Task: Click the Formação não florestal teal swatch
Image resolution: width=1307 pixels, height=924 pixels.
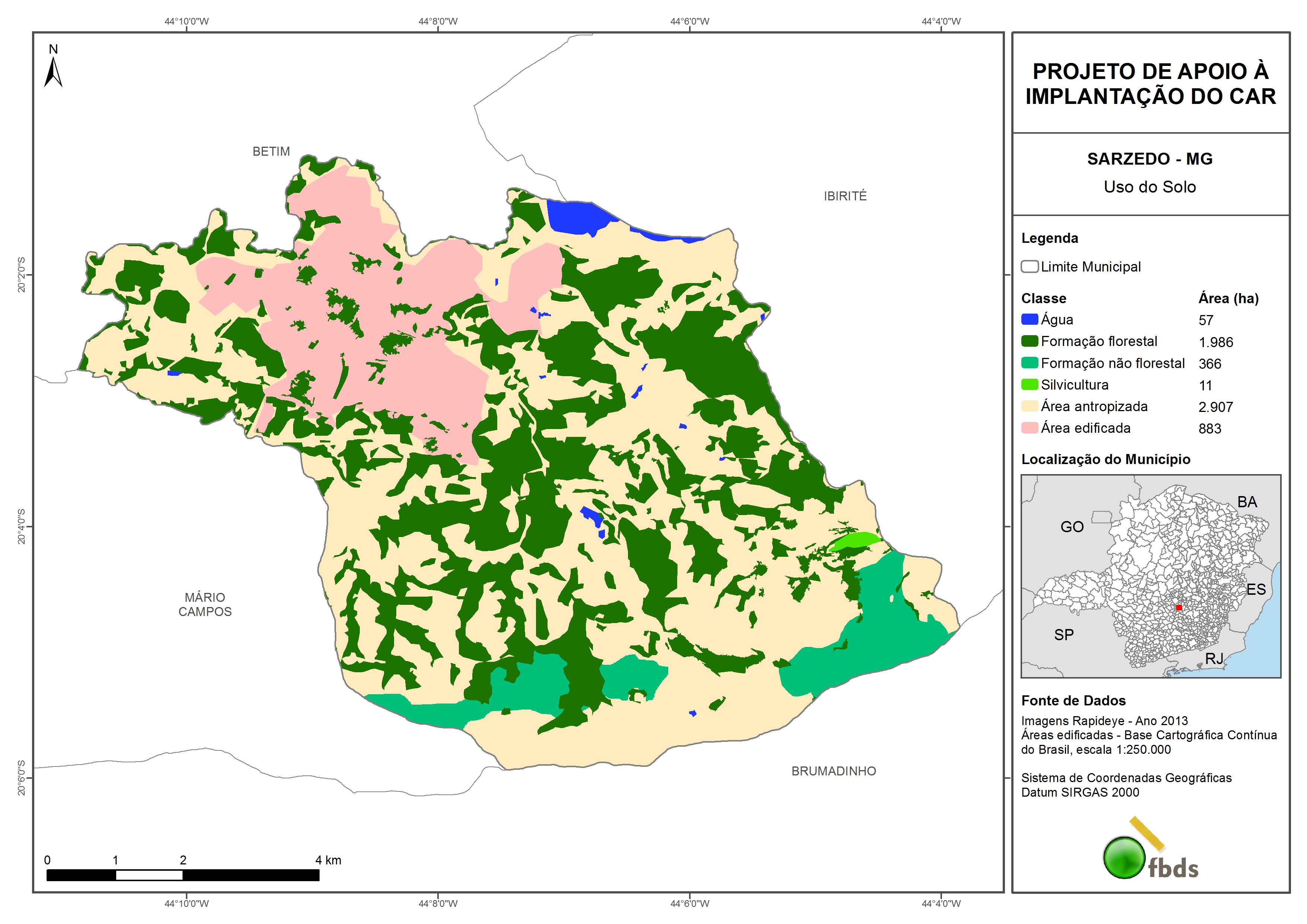Action: [1029, 363]
